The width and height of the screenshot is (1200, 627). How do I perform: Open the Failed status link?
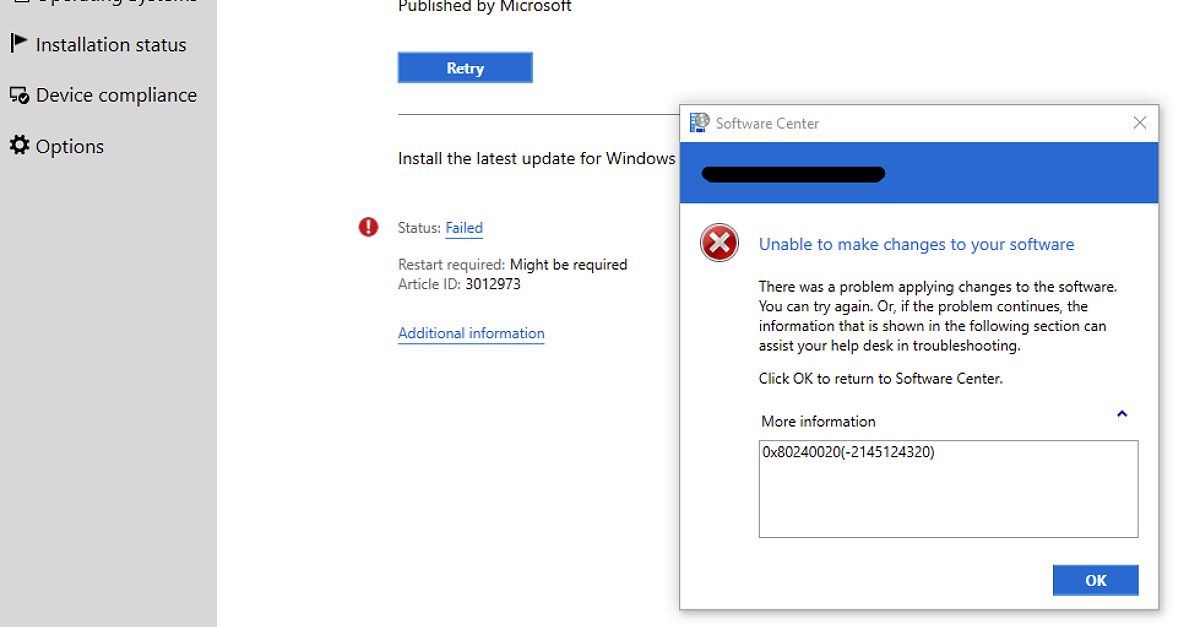coord(464,228)
